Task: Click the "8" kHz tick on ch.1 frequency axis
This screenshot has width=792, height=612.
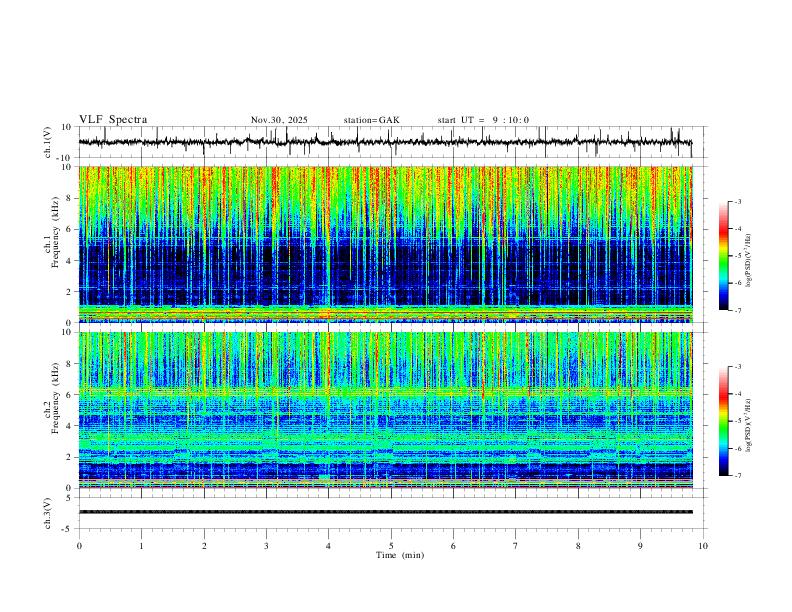Action: coord(71,198)
